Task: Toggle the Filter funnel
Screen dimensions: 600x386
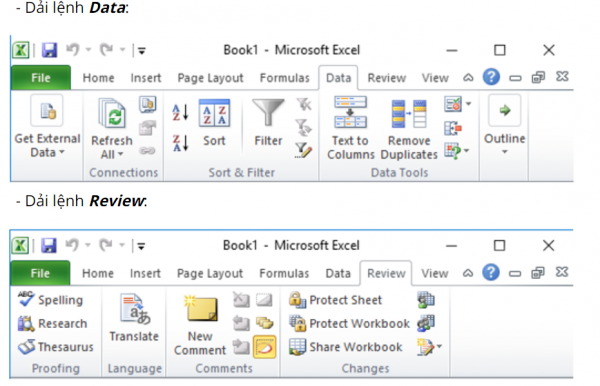Action: pyautogui.click(x=268, y=123)
